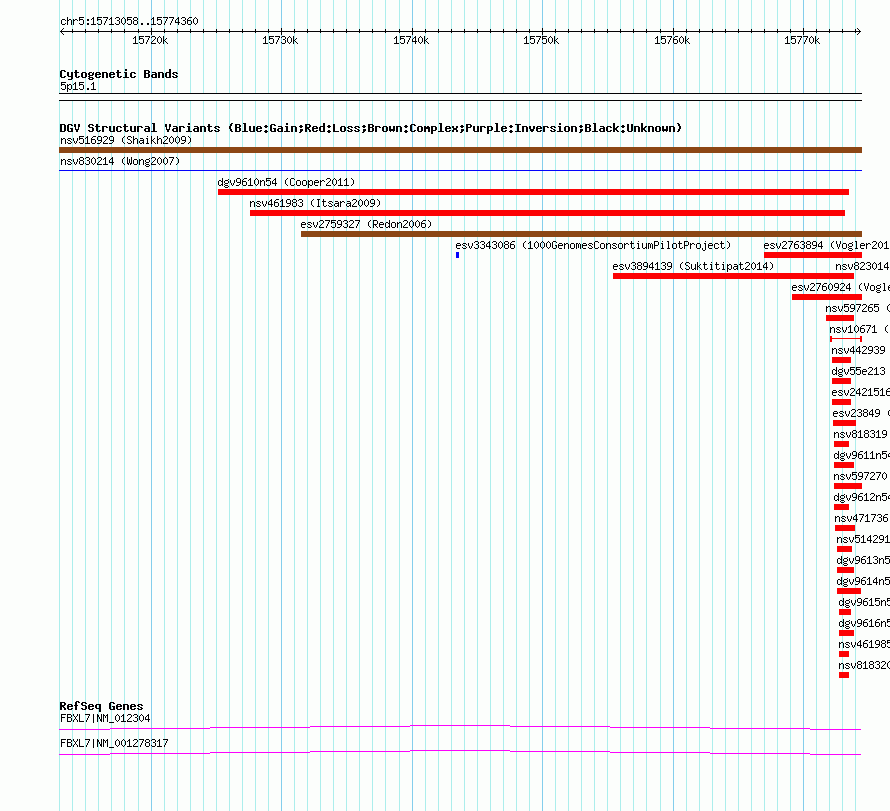Screen dimensions: 890x811
Task: Open the esv3894139 (Suktitipat2014) label
Action: click(693, 266)
